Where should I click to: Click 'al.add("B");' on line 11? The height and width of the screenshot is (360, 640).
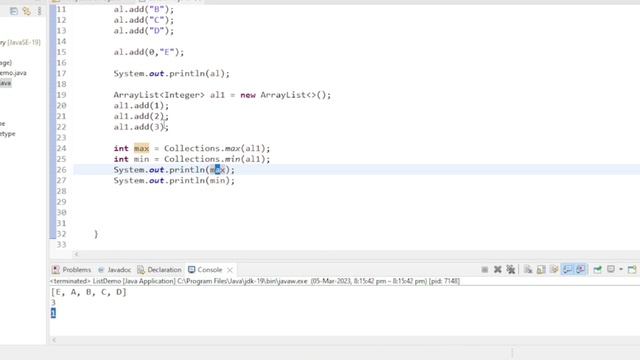144,9
